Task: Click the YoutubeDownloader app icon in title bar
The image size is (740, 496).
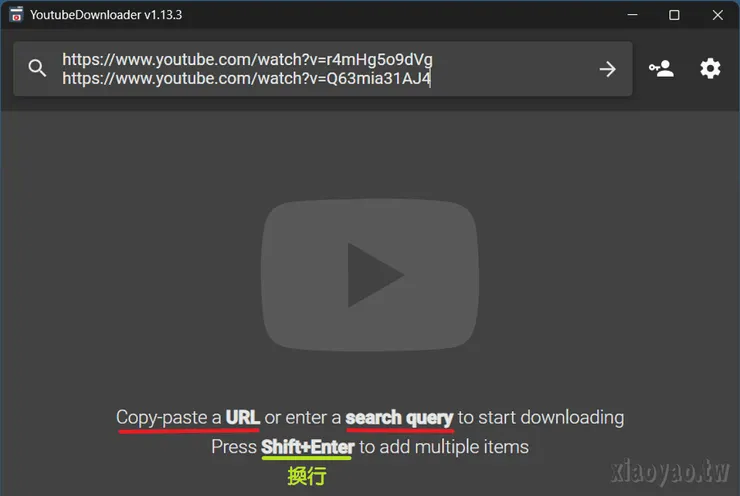Action: click(x=17, y=15)
